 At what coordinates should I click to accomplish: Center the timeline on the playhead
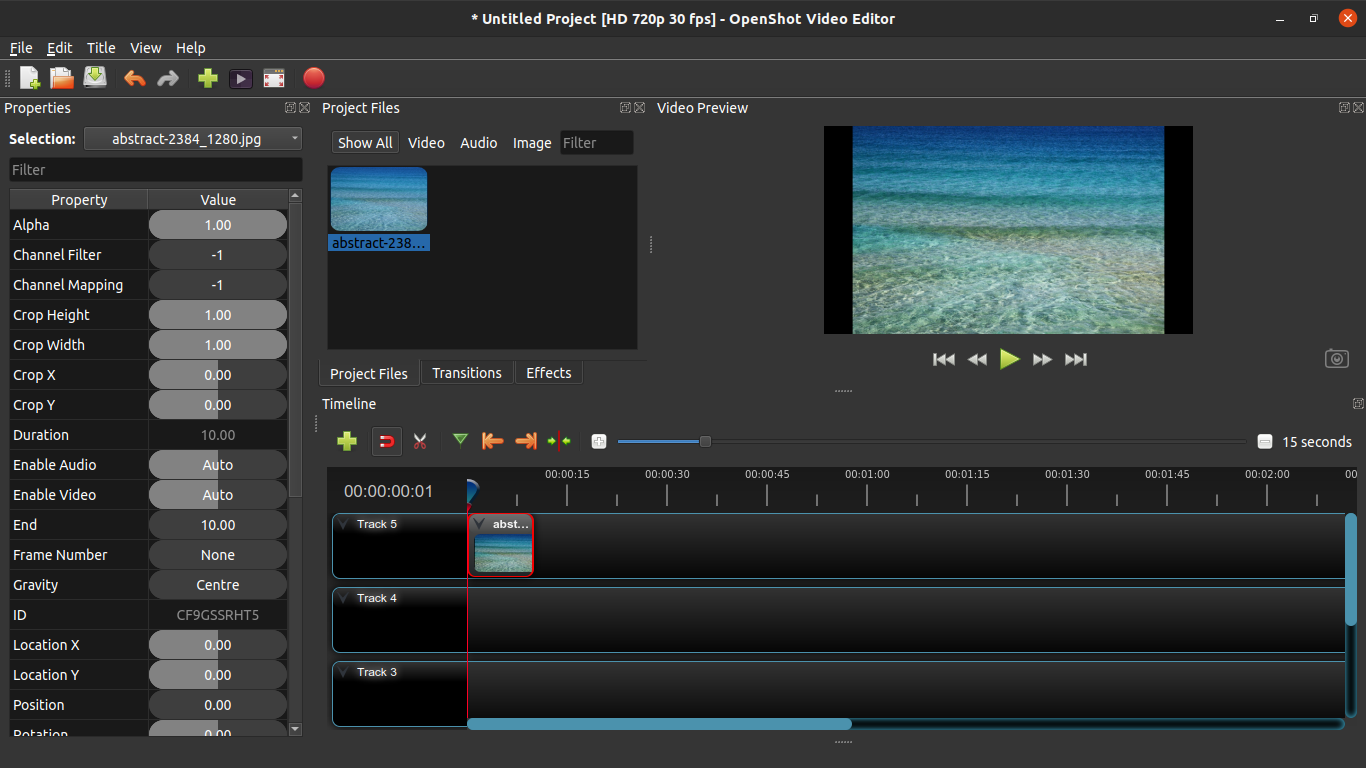(558, 440)
